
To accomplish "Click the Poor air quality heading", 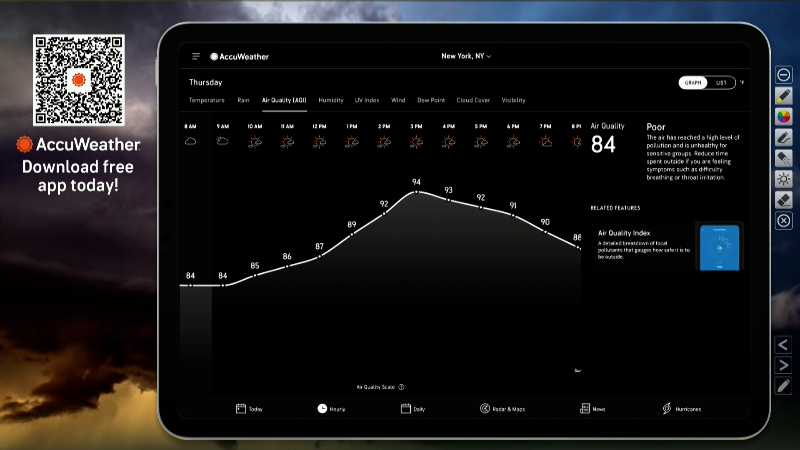I will pyautogui.click(x=656, y=127).
